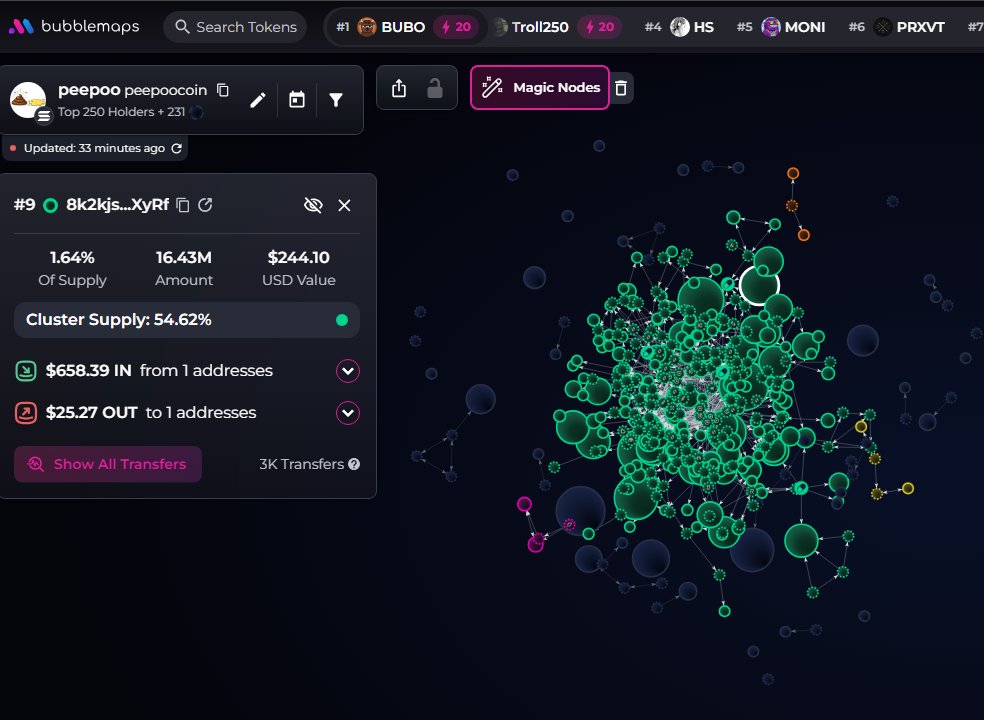984x720 pixels.
Task: Click the trash delete icon
Action: click(x=621, y=88)
